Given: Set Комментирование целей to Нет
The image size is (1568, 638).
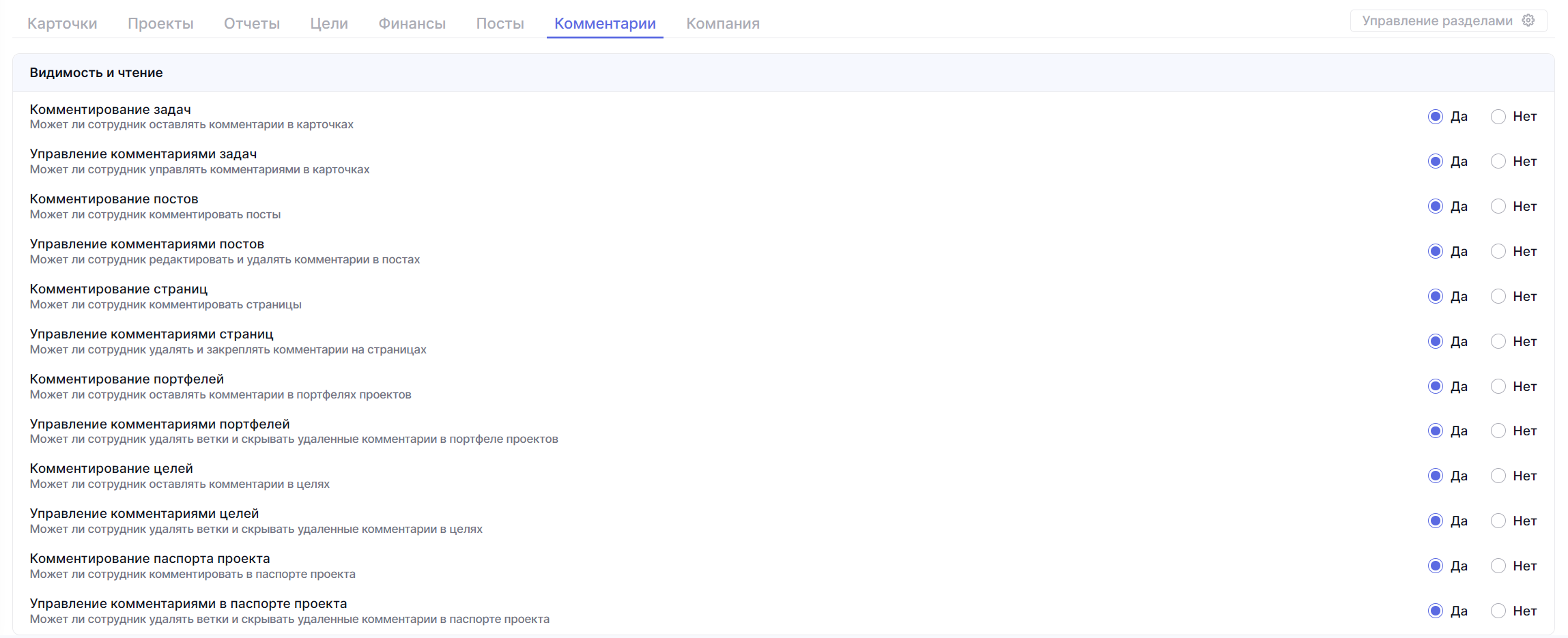Looking at the screenshot, I should point(1498,476).
